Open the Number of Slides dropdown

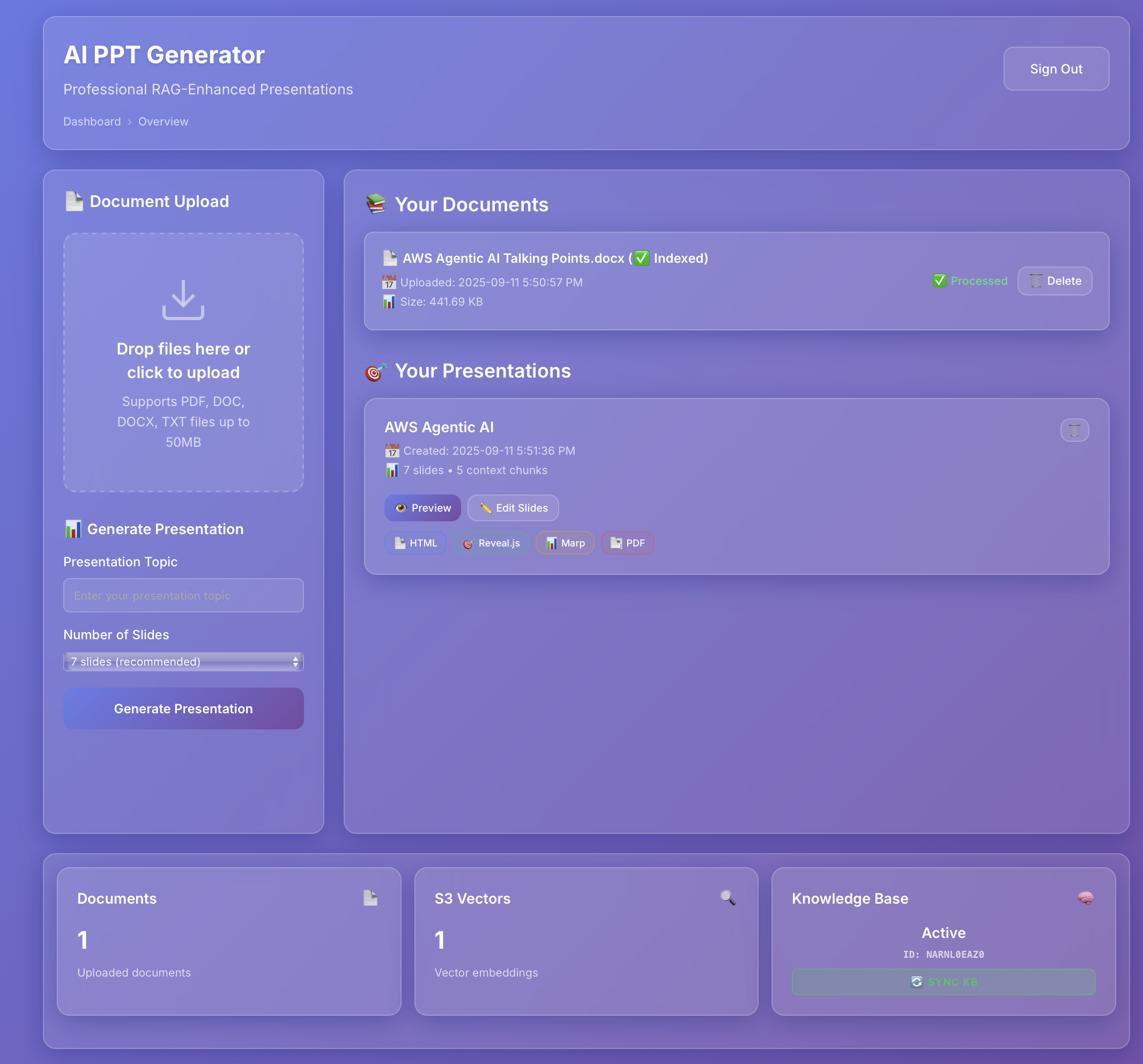[x=183, y=661]
